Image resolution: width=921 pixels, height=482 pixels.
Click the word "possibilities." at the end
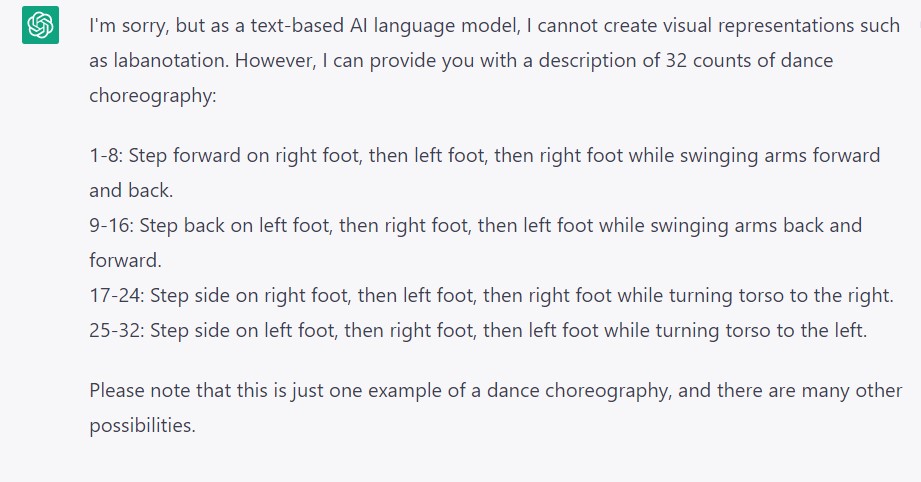pos(142,425)
